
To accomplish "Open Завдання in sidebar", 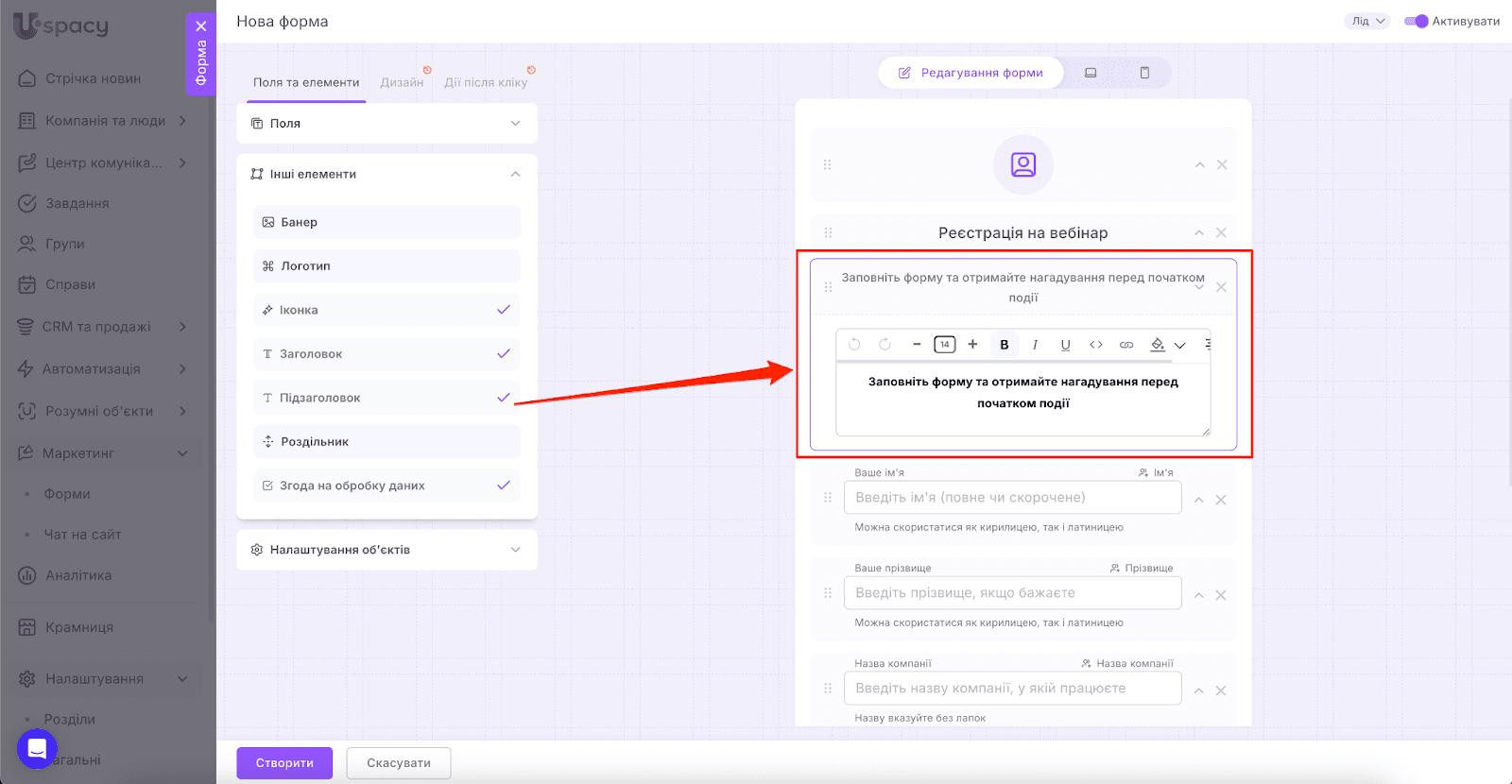I will pos(77,203).
